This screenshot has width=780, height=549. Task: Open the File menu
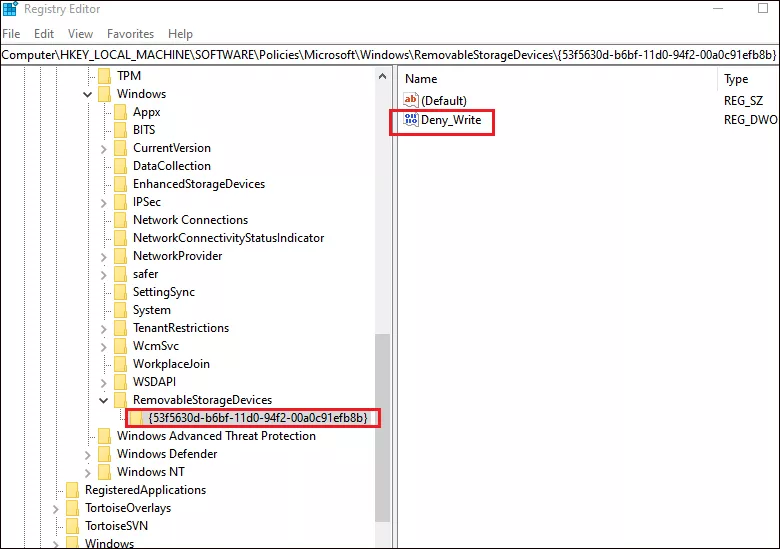tap(11, 34)
